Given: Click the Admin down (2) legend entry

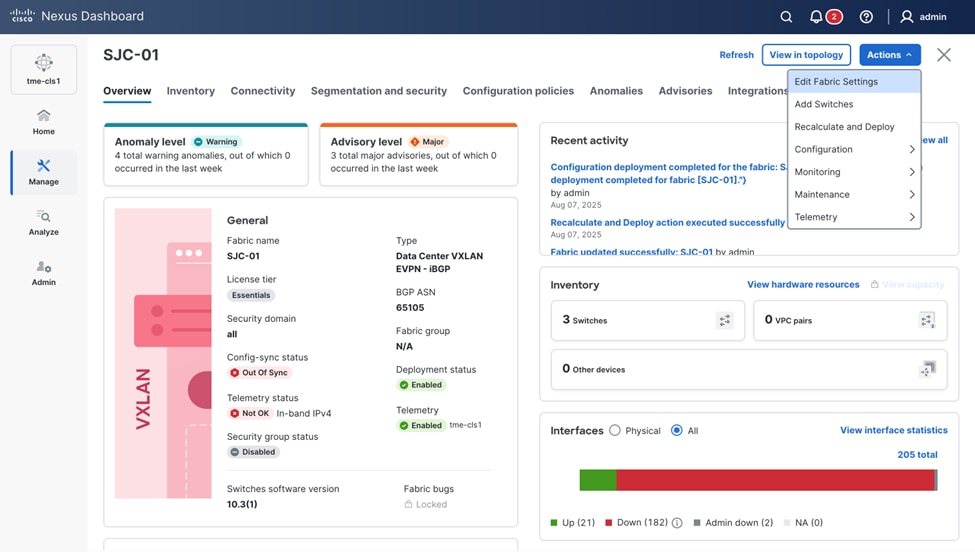Looking at the screenshot, I should (x=733, y=523).
